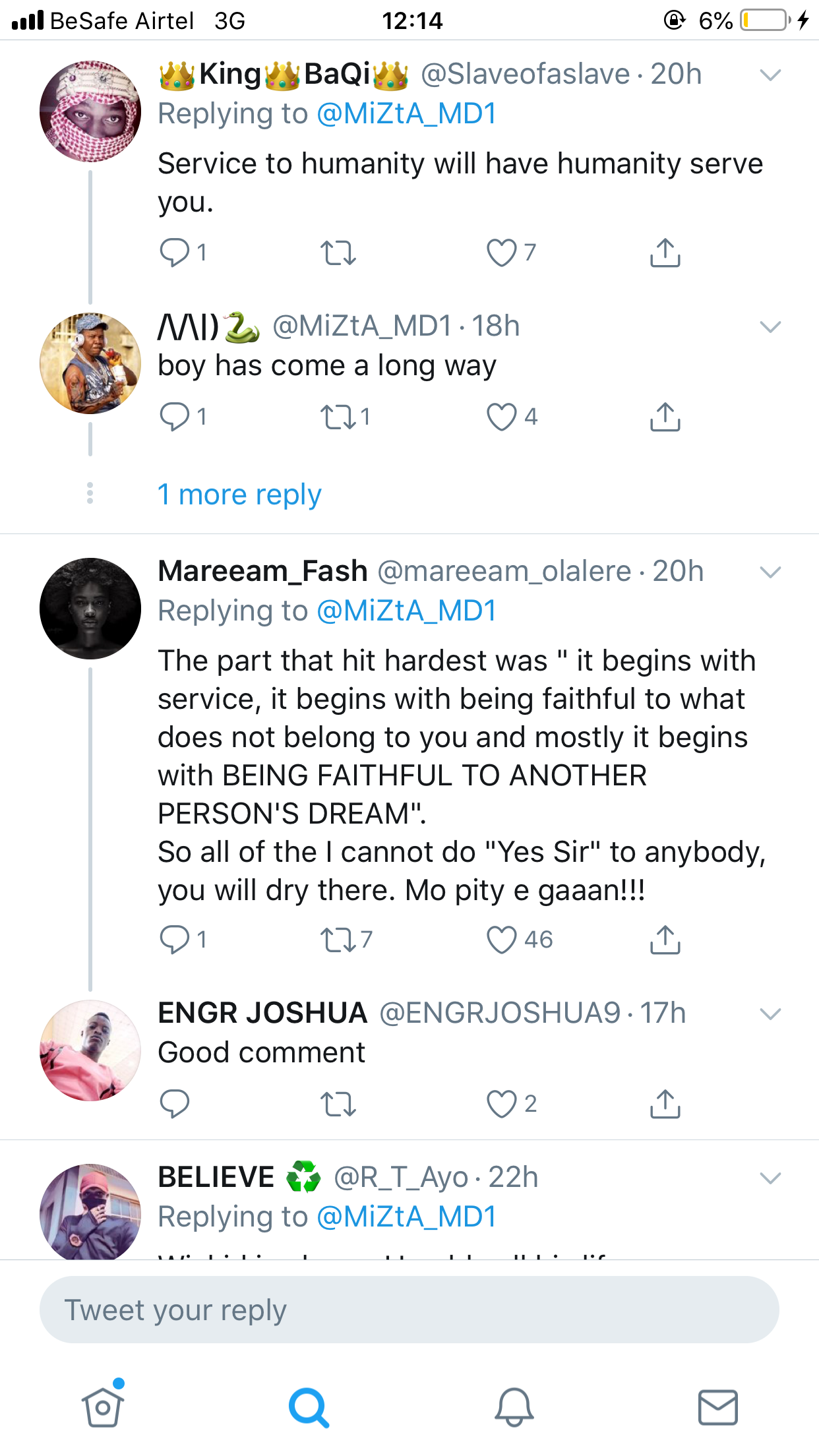
Task: Open the Notifications bell tab
Action: point(514,1407)
